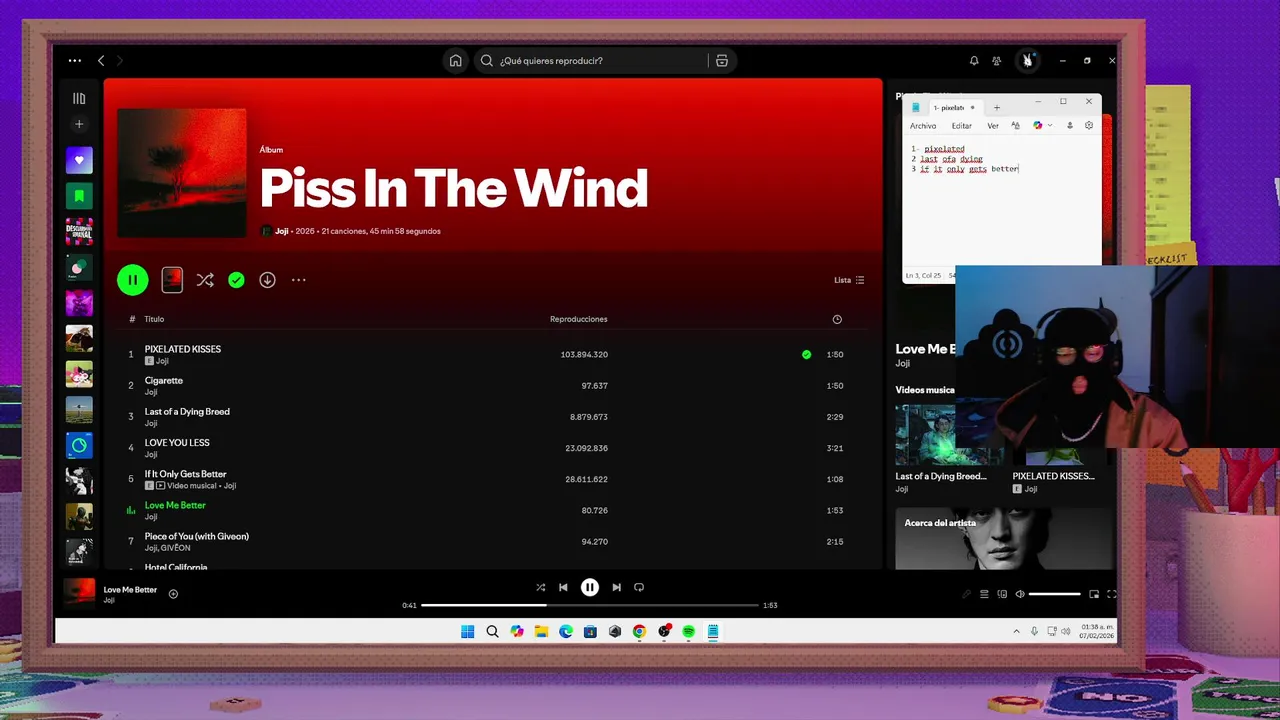
Task: Sort by Reproducciones column header
Action: [x=578, y=319]
